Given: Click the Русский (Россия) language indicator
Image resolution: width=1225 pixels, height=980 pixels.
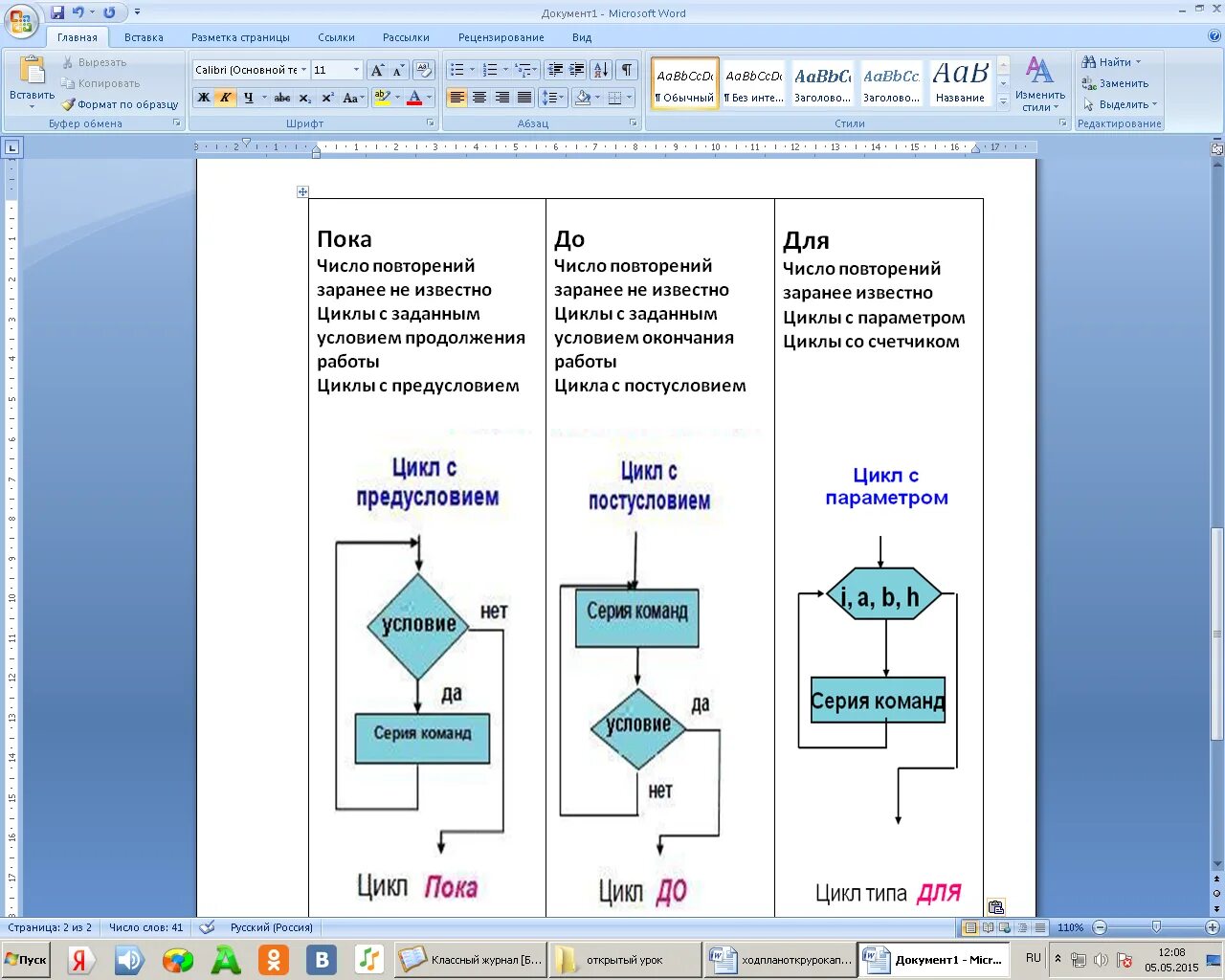Looking at the screenshot, I should (x=272, y=927).
